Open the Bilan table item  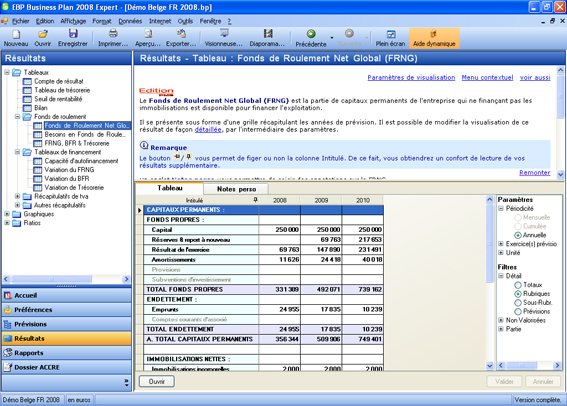pyautogui.click(x=40, y=108)
